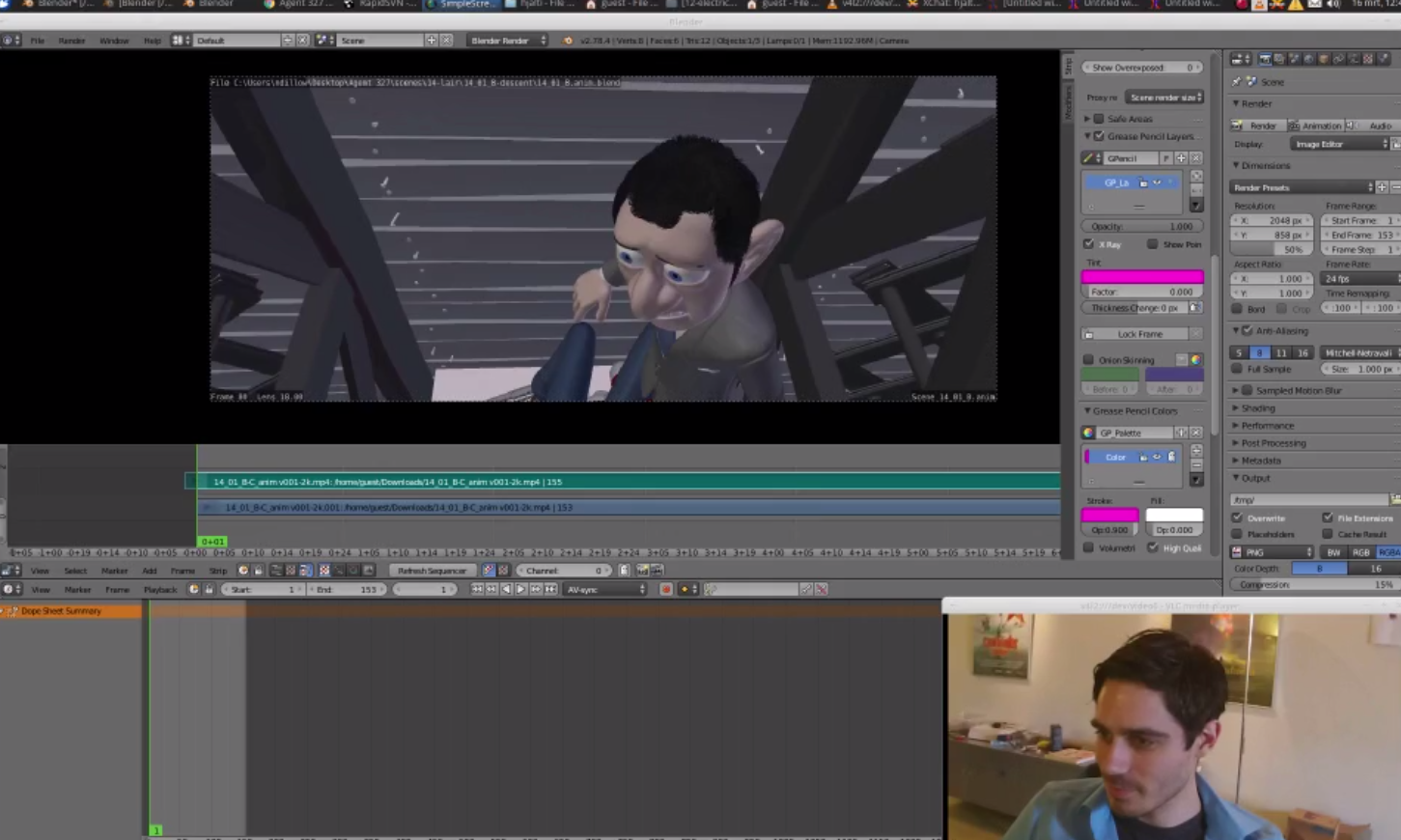This screenshot has width=1401, height=840.
Task: Jump to the end frame in the timeline
Action: (550, 589)
